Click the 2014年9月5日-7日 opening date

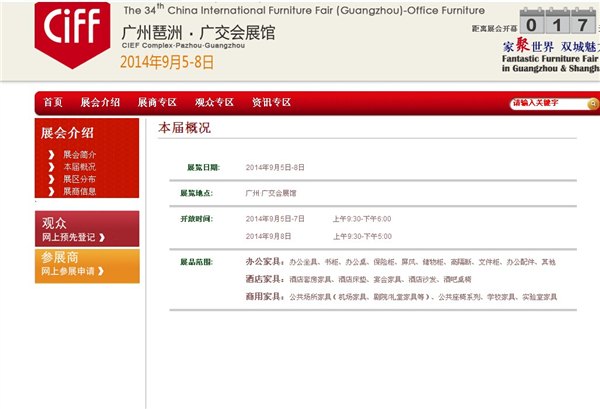(x=275, y=219)
